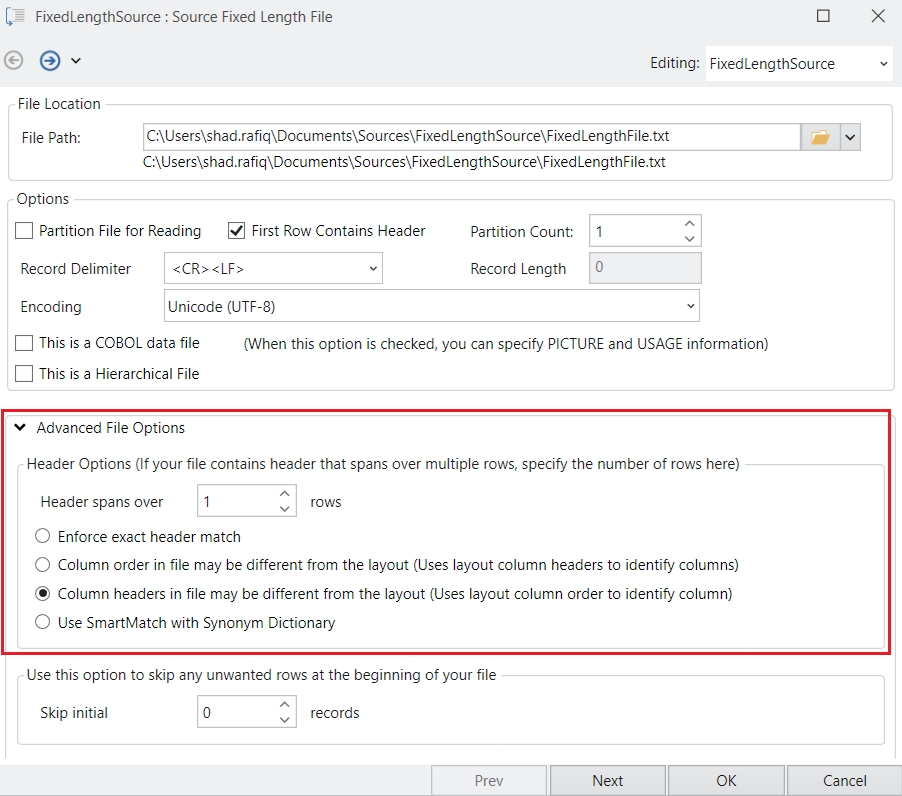Click the Next button
The image size is (902, 796).
point(607,781)
